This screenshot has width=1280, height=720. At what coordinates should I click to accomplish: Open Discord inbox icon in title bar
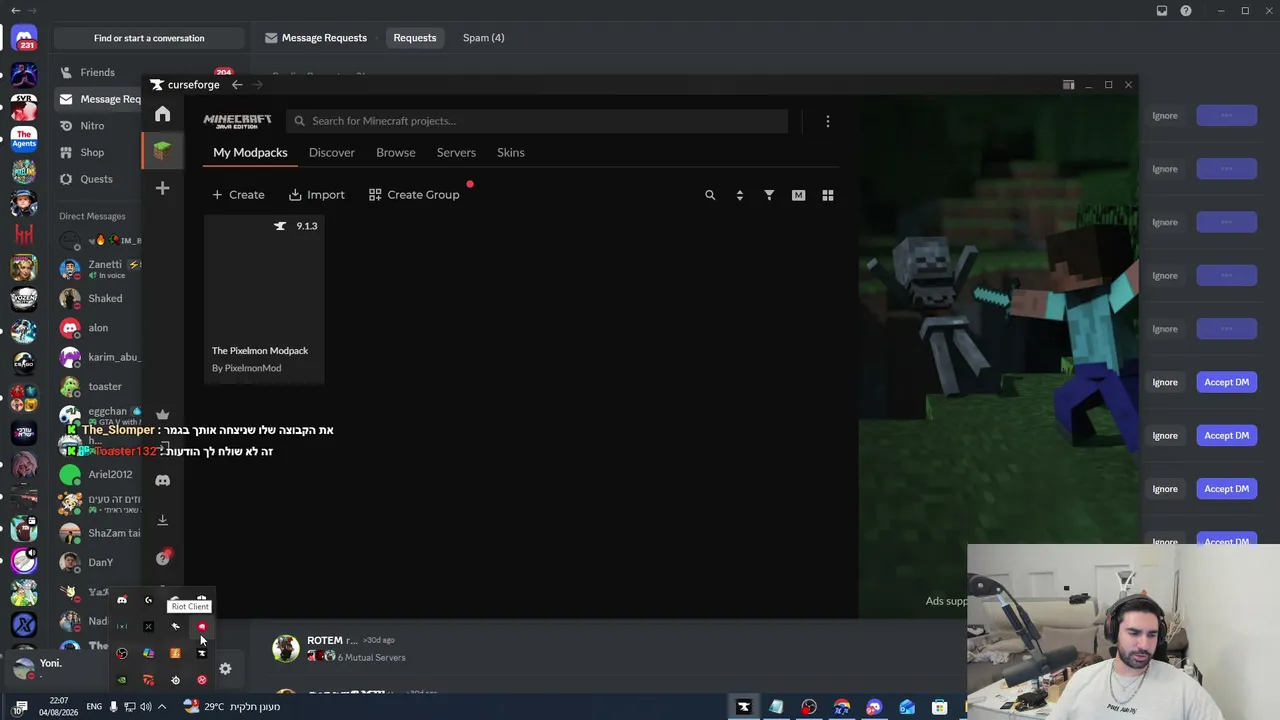point(1161,11)
